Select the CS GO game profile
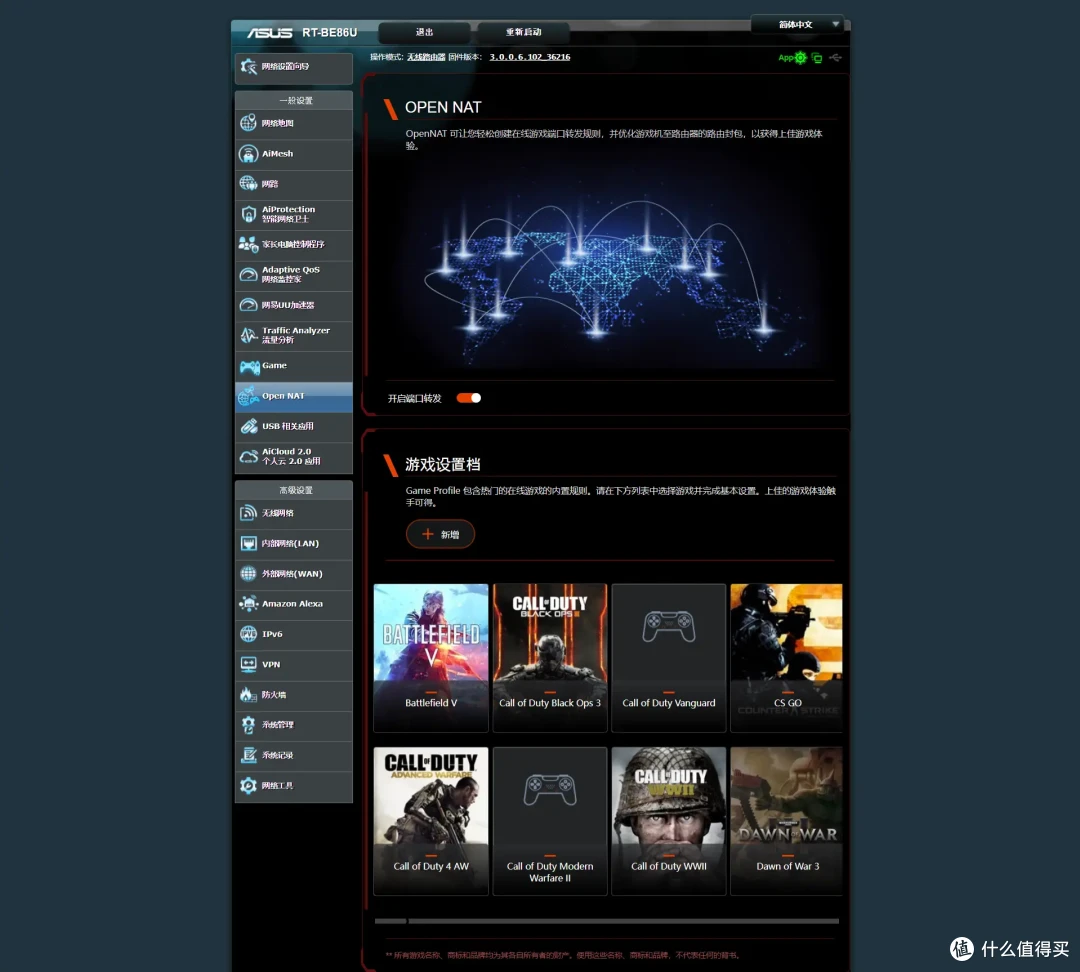 [x=787, y=658]
